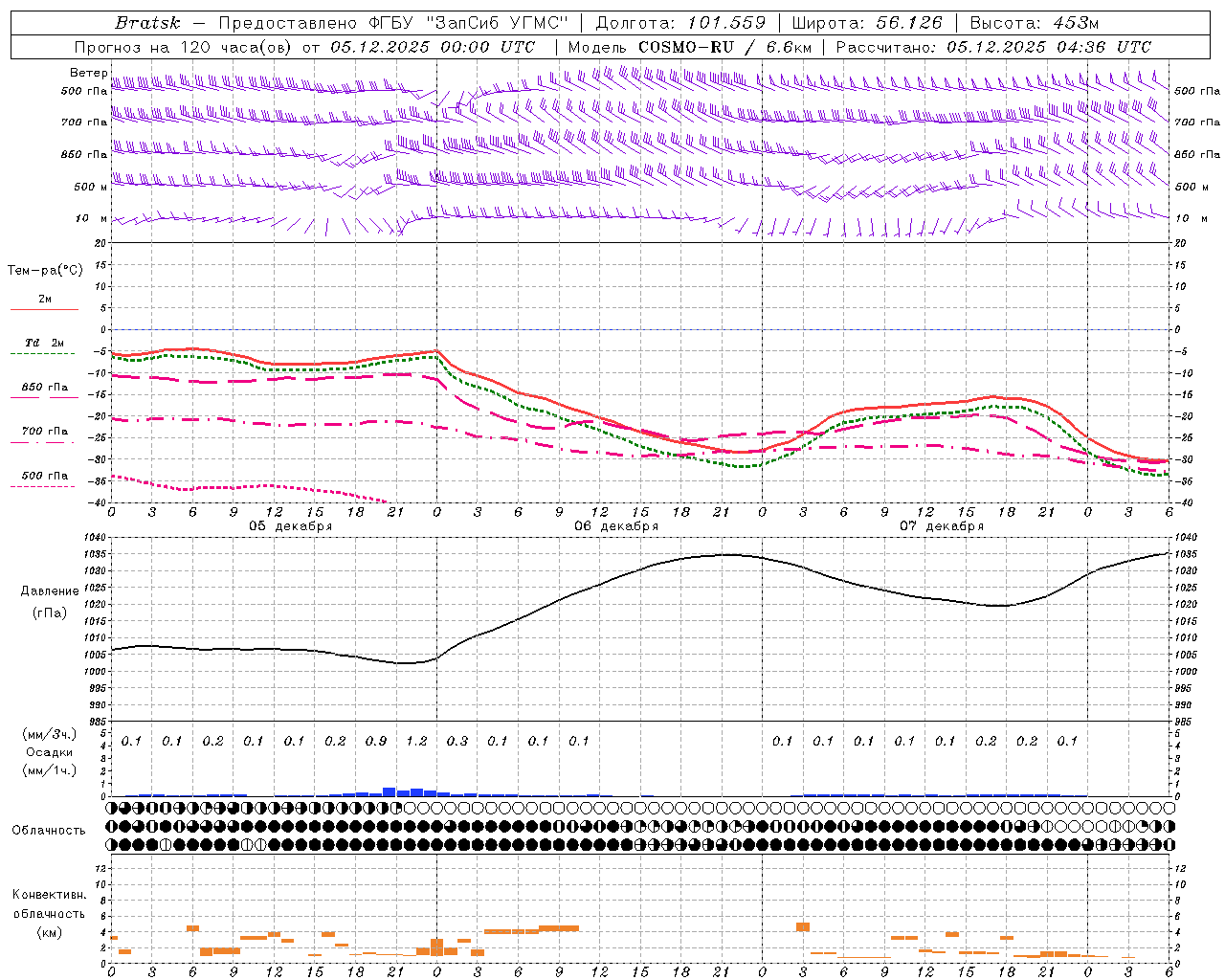Click the (гПа) unit under Давление
1225x980 pixels.
(50, 612)
